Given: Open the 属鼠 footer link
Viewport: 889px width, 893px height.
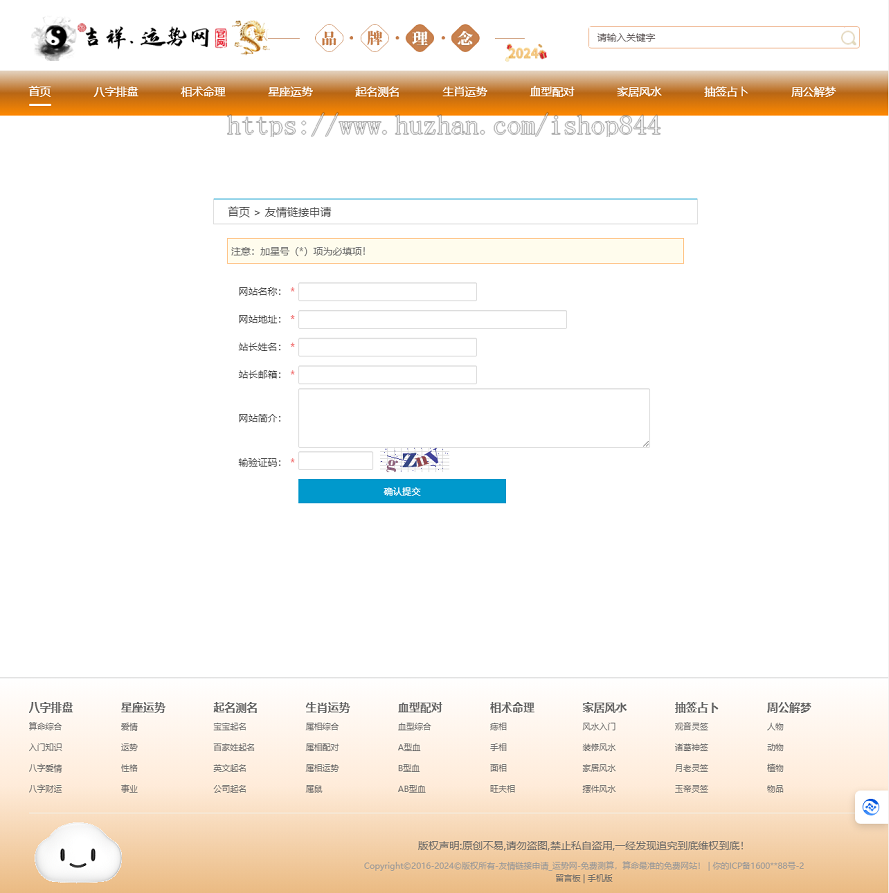Looking at the screenshot, I should click(x=314, y=789).
